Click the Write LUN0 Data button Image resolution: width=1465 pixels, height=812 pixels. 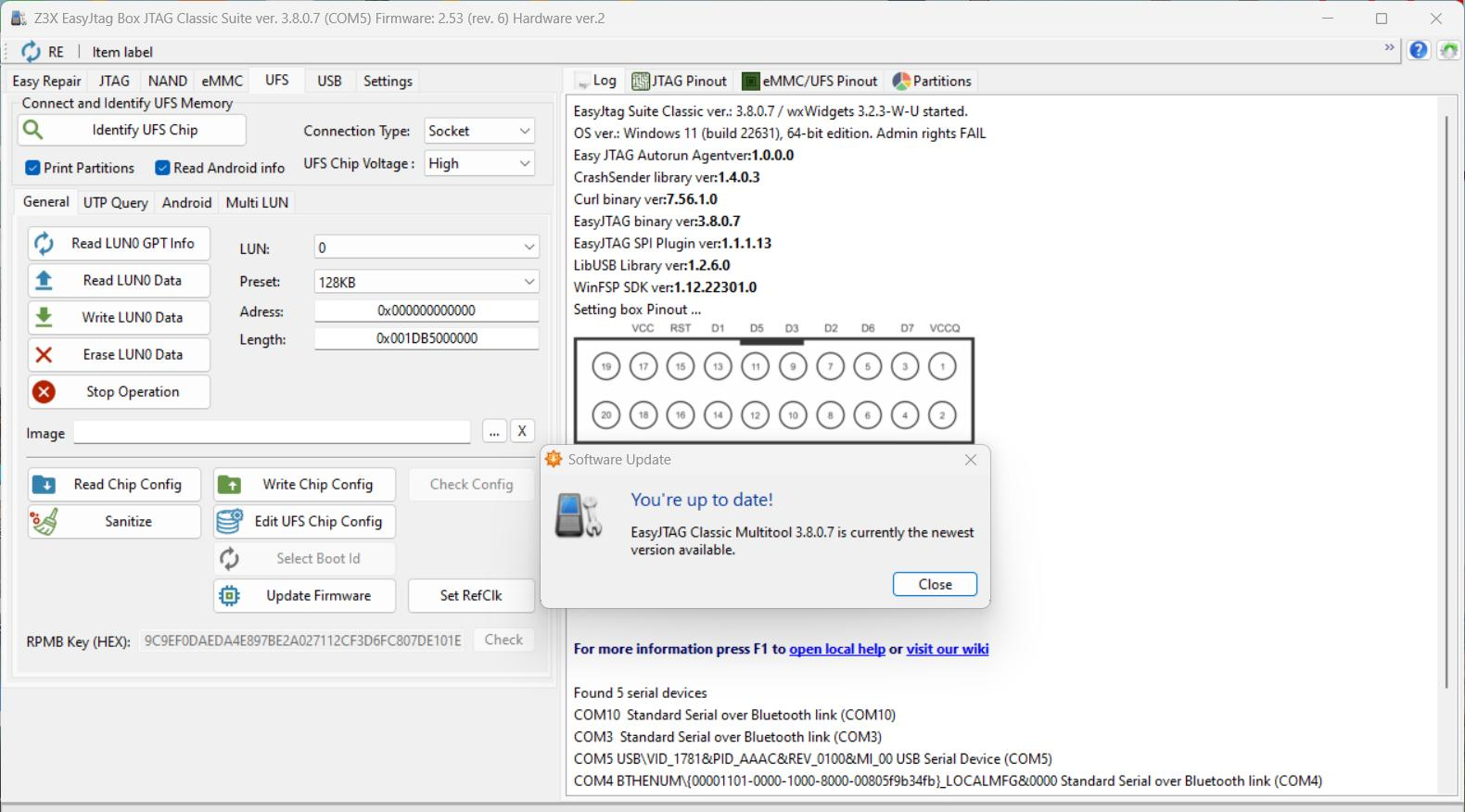119,317
